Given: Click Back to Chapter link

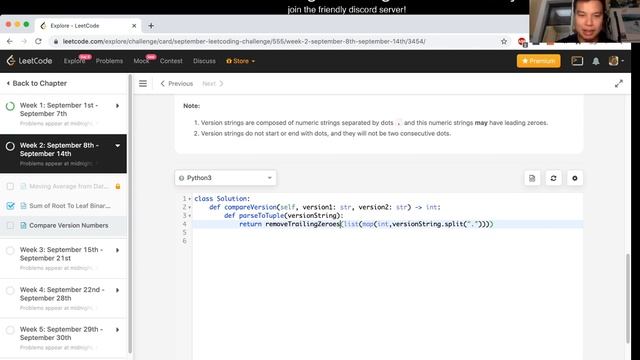Looking at the screenshot, I should pyautogui.click(x=37, y=83).
